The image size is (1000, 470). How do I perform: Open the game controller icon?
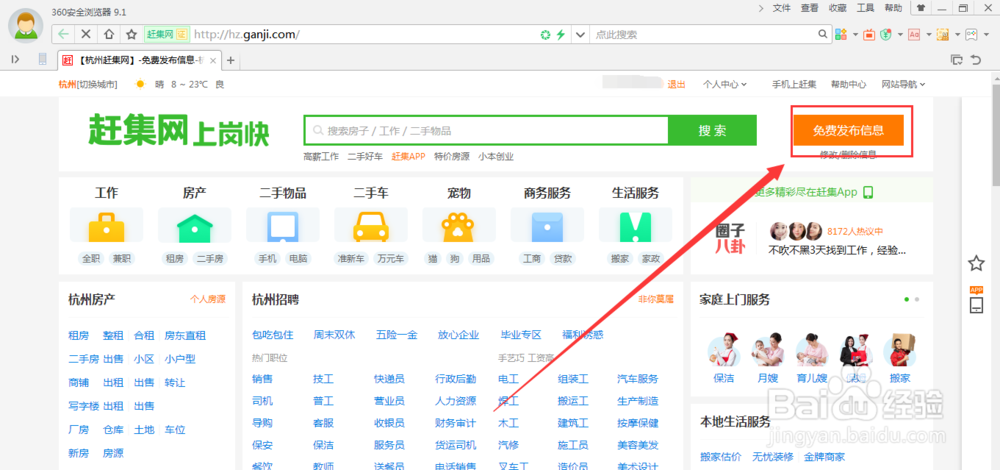coord(971,34)
